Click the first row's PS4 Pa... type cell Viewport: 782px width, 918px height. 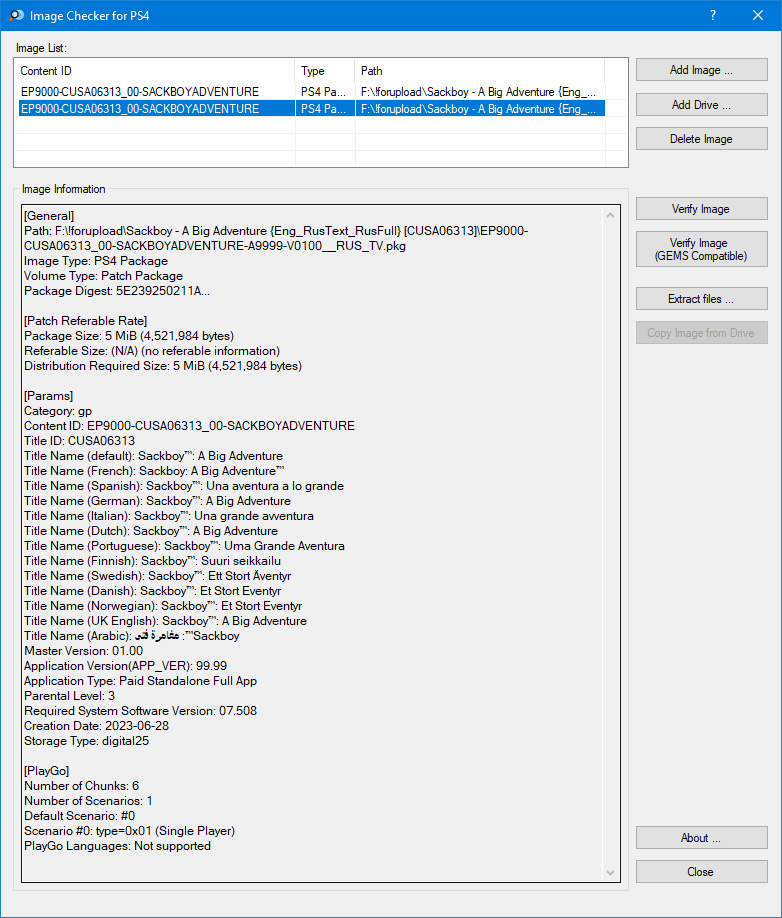(x=323, y=92)
